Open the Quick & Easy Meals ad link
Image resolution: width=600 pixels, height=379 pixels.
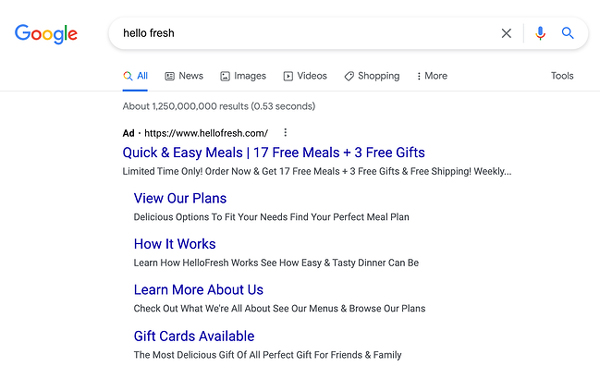pos(274,152)
